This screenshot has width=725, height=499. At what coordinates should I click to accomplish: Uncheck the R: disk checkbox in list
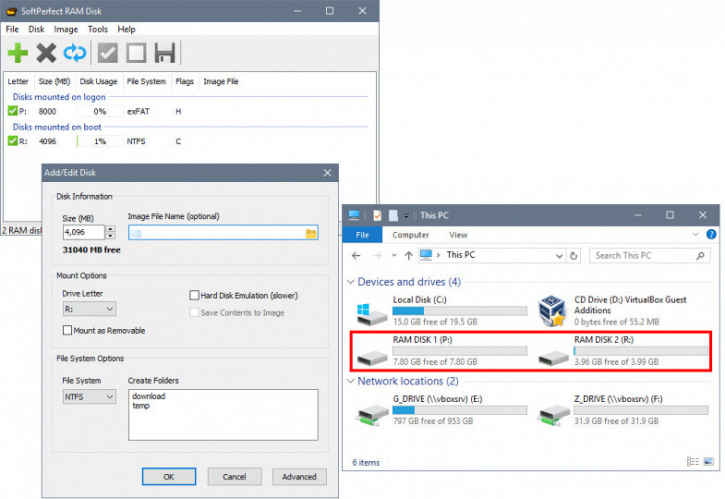(12, 142)
